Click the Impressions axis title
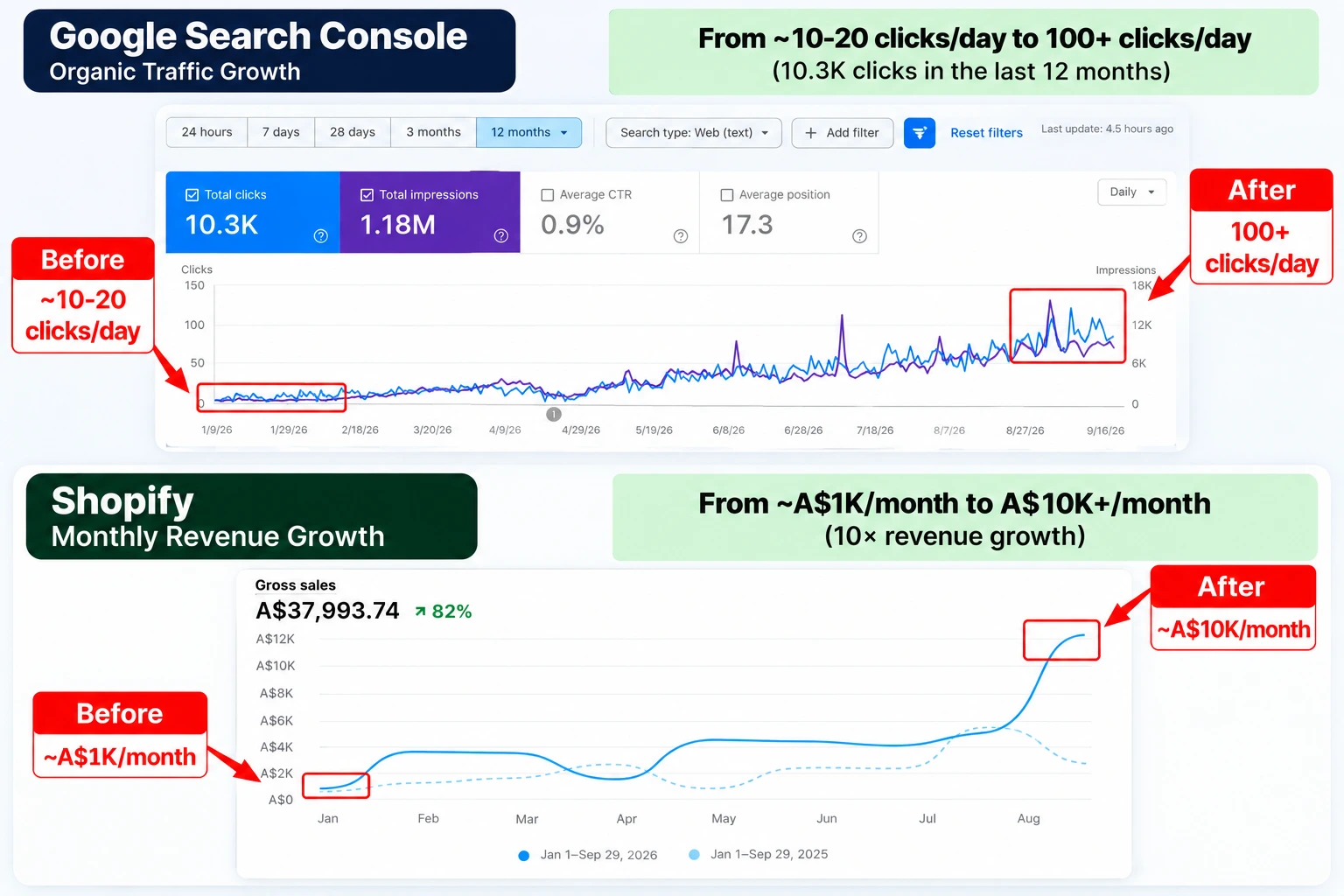Image resolution: width=1344 pixels, height=896 pixels. tap(1125, 270)
